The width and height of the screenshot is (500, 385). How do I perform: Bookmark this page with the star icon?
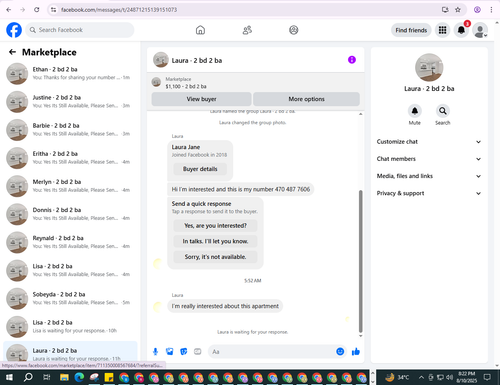click(458, 10)
